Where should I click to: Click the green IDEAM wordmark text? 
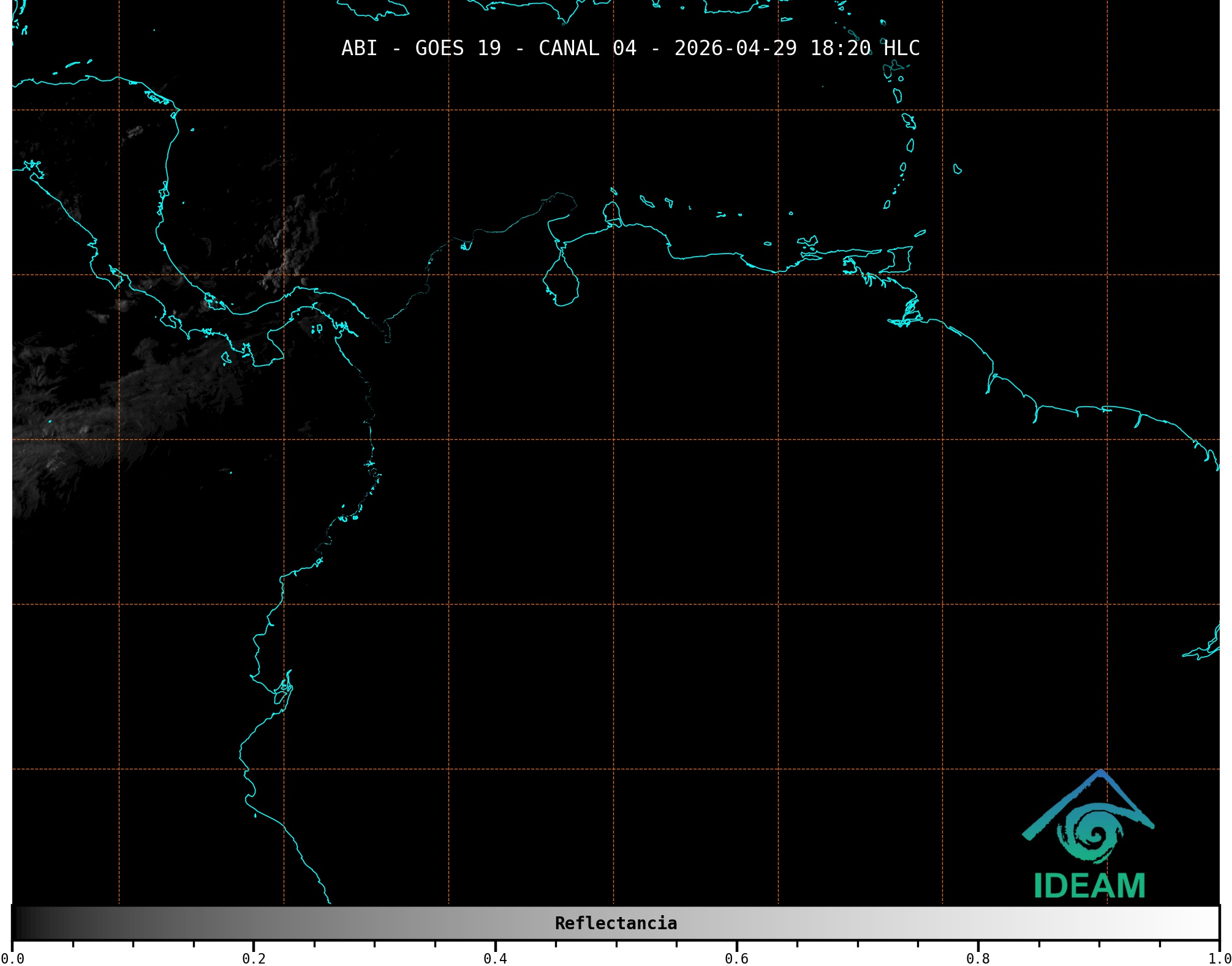(x=1089, y=886)
